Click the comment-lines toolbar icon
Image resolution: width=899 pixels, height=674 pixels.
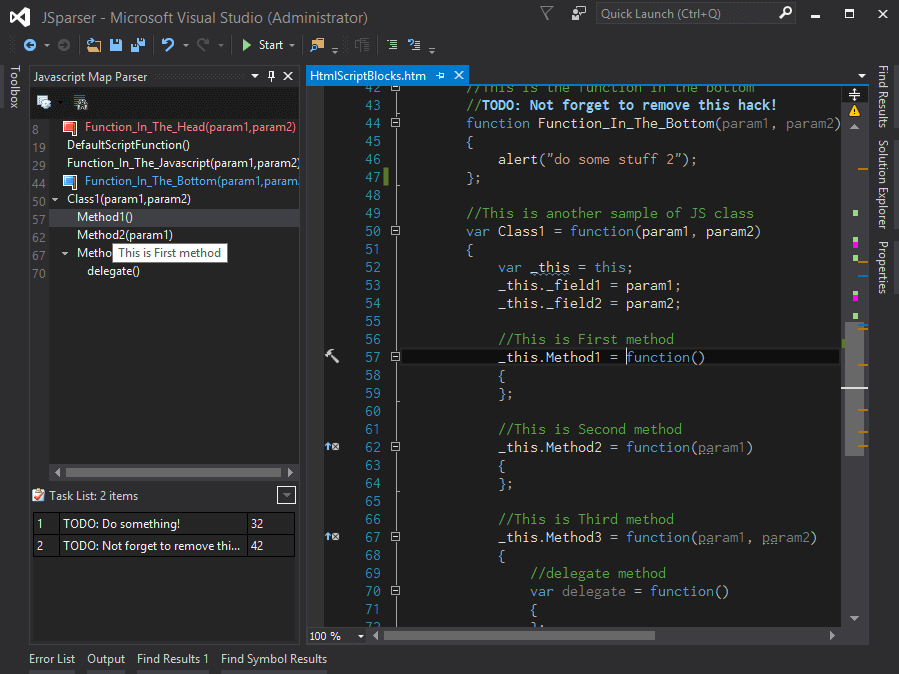392,44
